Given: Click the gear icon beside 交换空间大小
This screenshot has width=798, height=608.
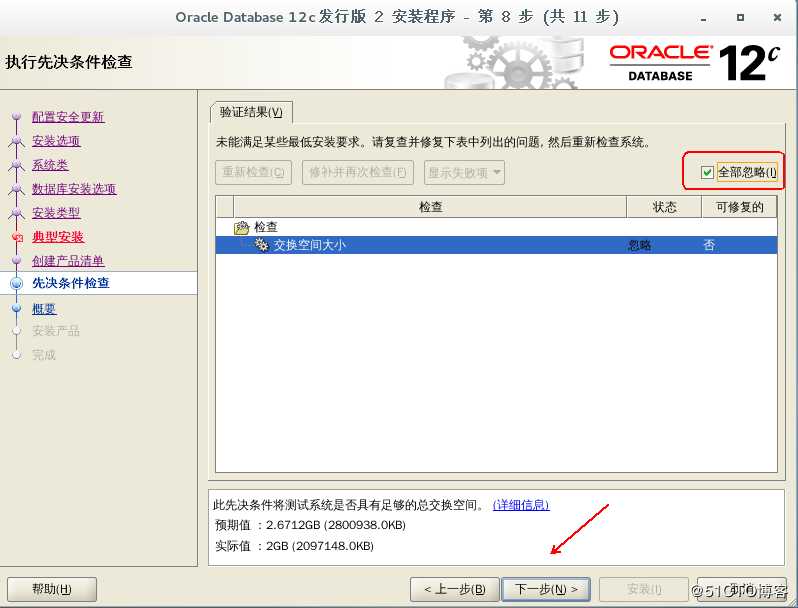Looking at the screenshot, I should 262,245.
